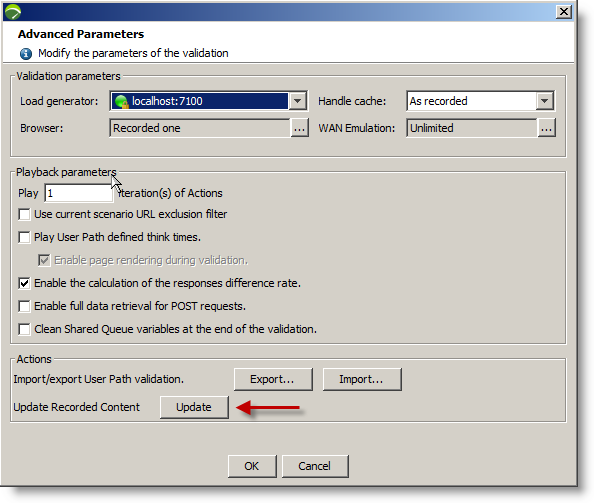Expand the Handle cache dropdown arrow

pyautogui.click(x=545, y=101)
